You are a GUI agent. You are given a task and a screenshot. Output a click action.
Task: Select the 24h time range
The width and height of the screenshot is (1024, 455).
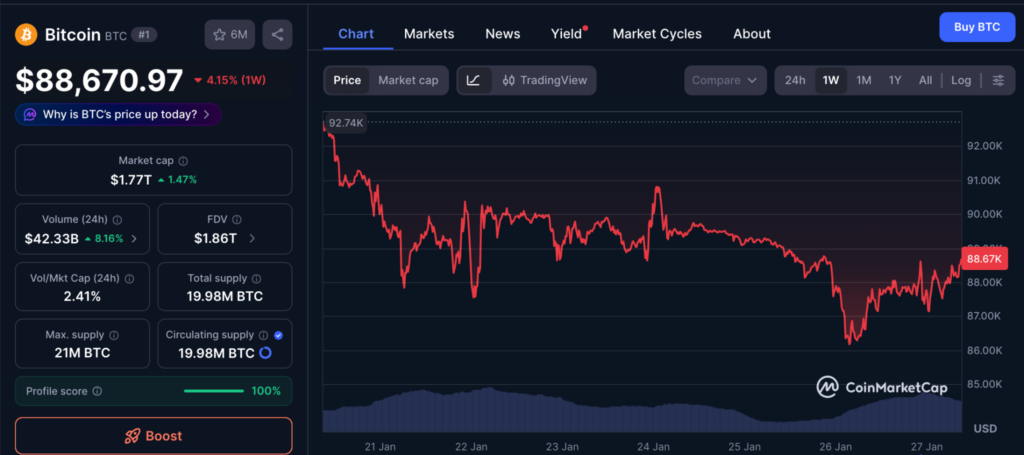pyautogui.click(x=795, y=80)
